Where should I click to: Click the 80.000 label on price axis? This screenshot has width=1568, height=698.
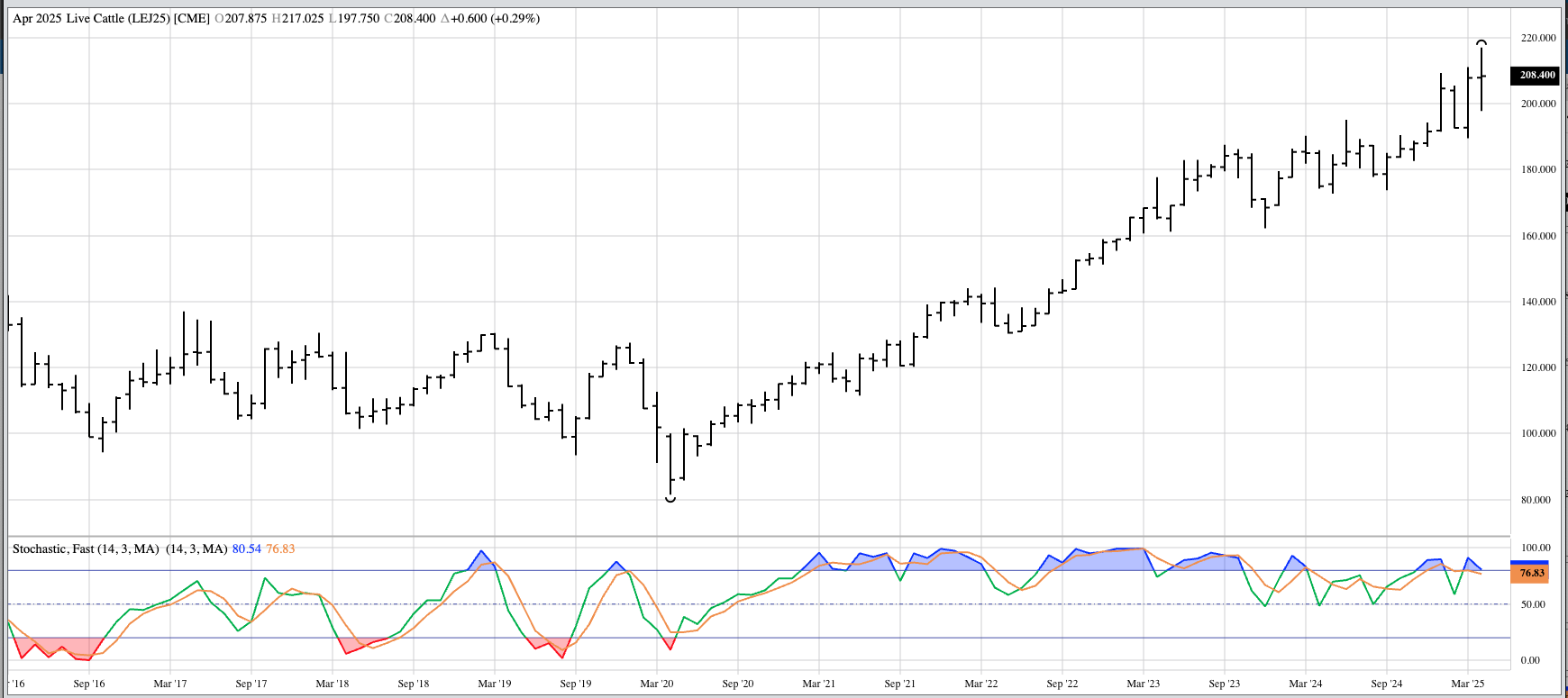1537,500
